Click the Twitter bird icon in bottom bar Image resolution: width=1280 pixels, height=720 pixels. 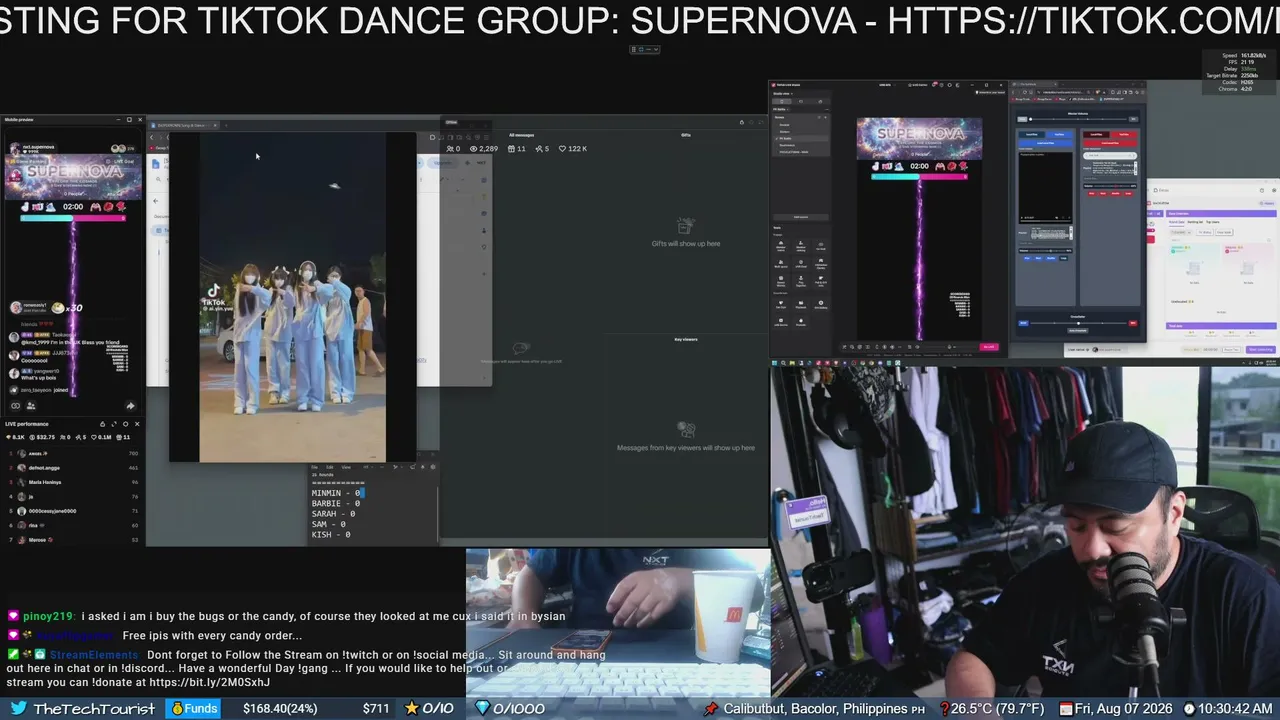[x=17, y=708]
